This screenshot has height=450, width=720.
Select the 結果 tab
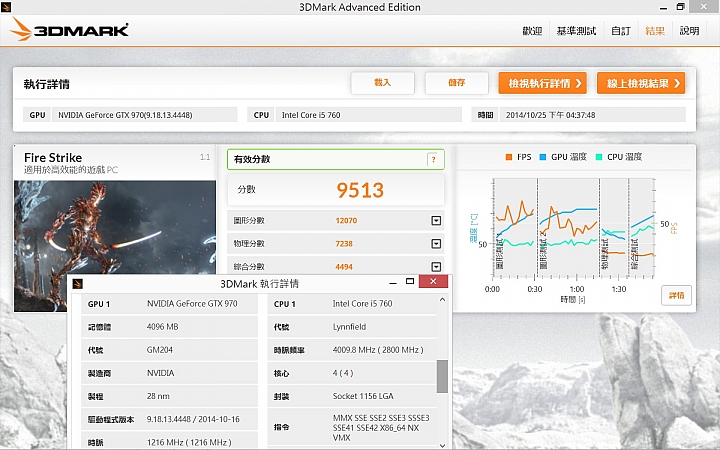655,31
